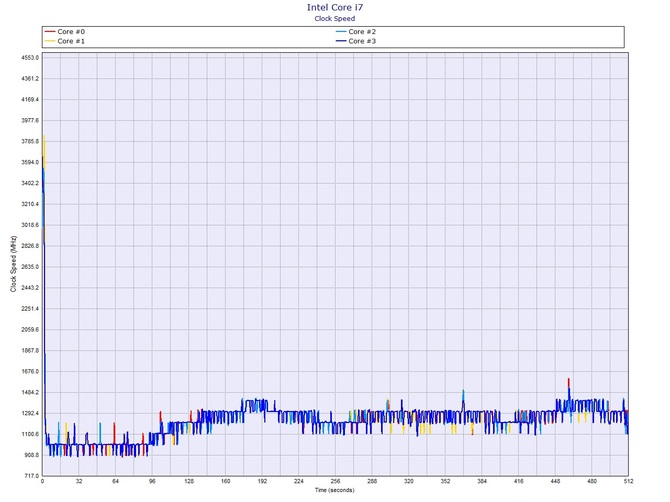
Task: Click the 1484.2 y-axis value
Action: coord(30,393)
